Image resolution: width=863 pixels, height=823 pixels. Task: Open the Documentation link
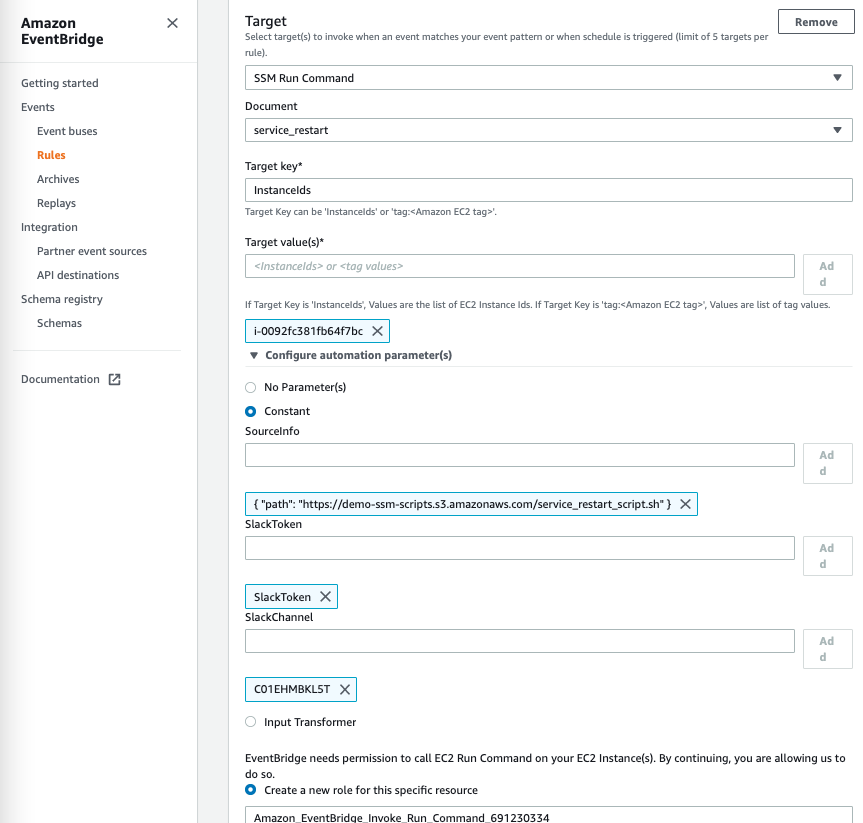coord(60,379)
